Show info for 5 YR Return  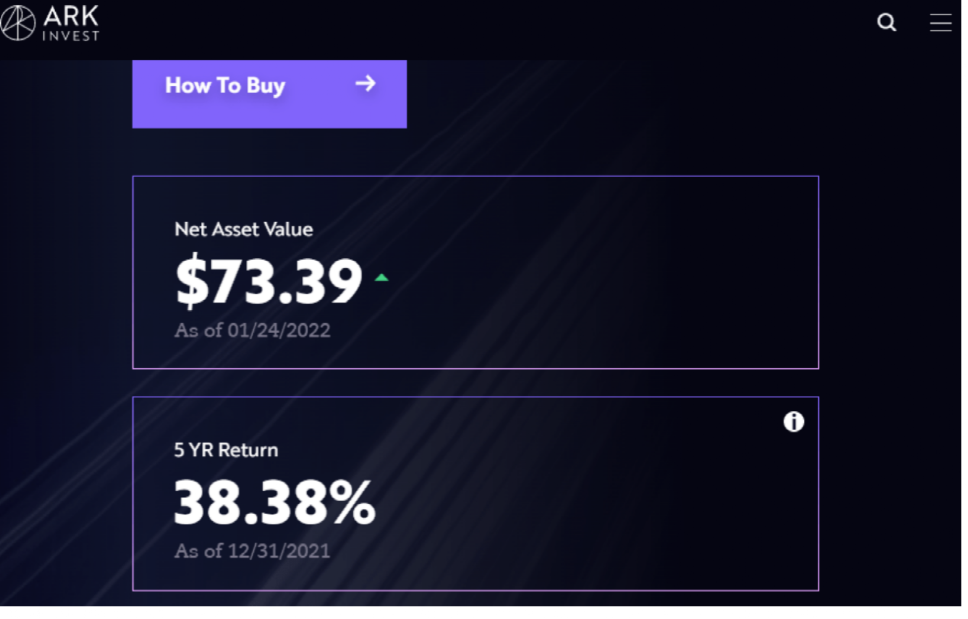pyautogui.click(x=793, y=422)
